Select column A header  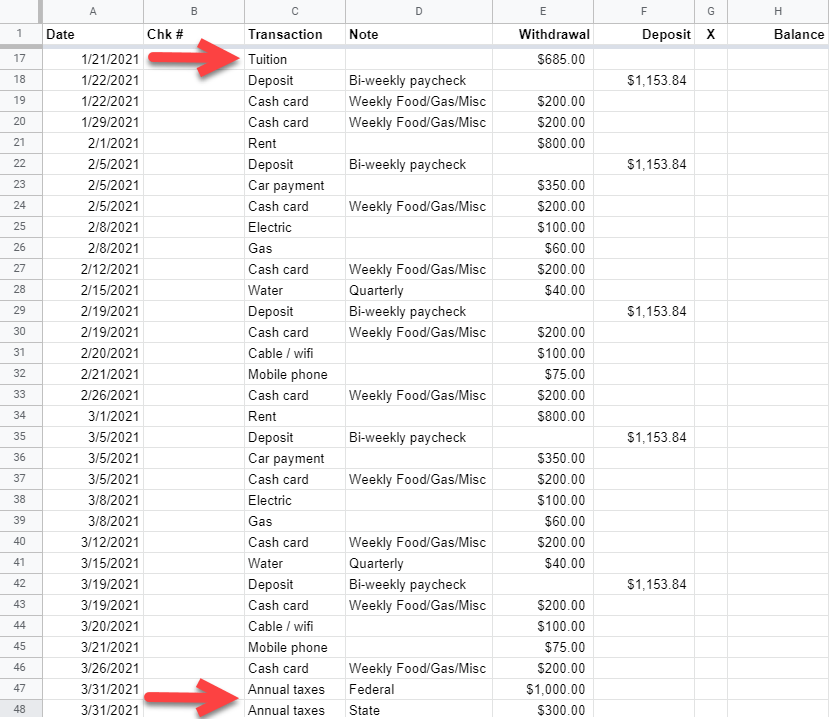pyautogui.click(x=93, y=11)
